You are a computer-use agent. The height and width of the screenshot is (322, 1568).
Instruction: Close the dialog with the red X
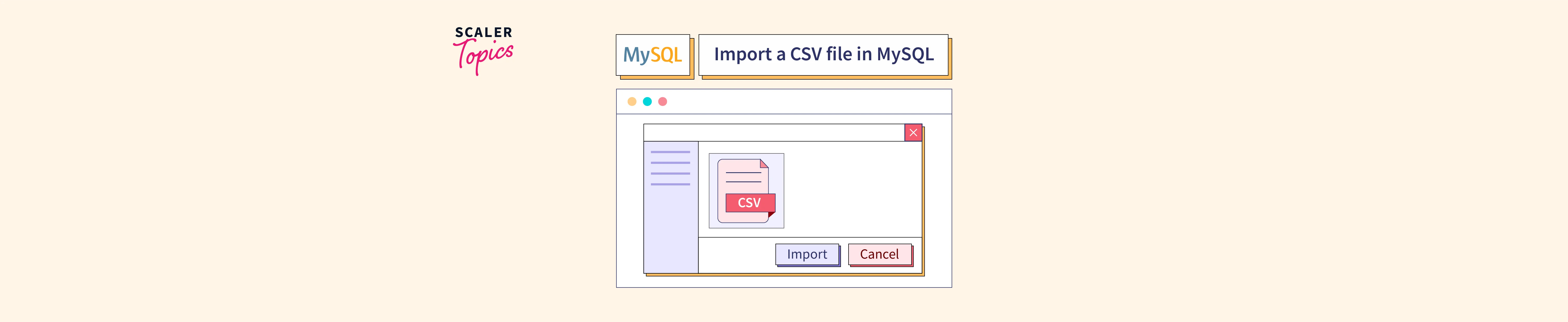click(x=913, y=133)
